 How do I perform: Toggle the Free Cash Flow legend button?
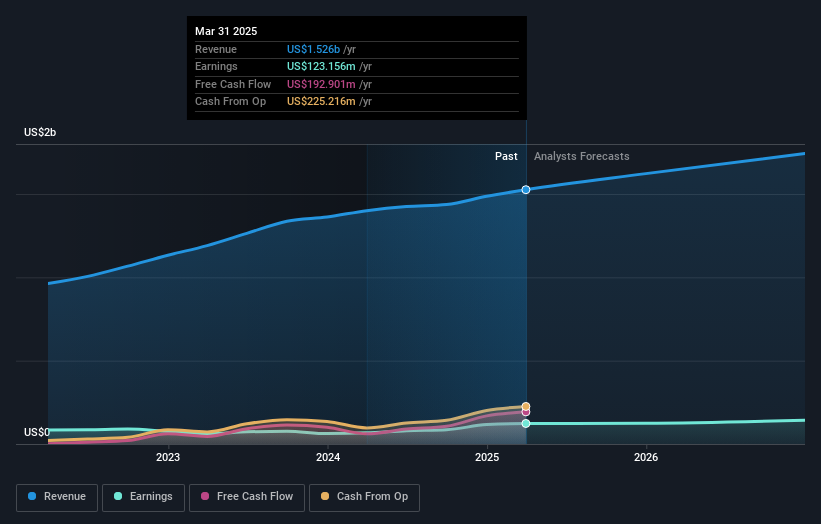247,497
